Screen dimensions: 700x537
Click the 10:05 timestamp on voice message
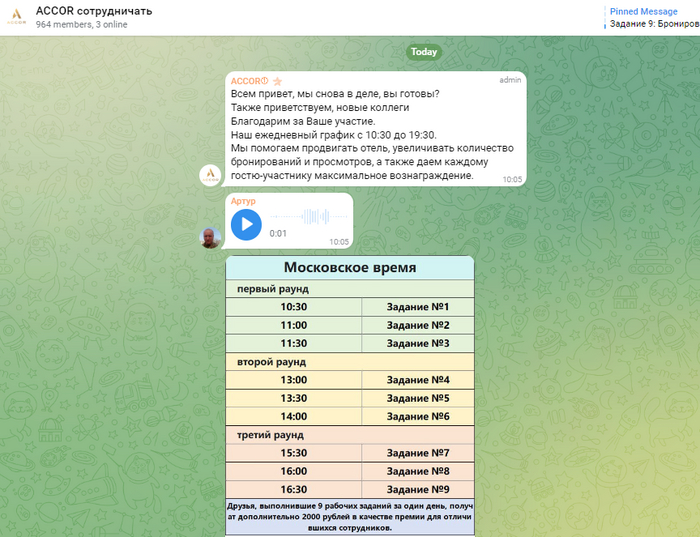[x=339, y=242]
